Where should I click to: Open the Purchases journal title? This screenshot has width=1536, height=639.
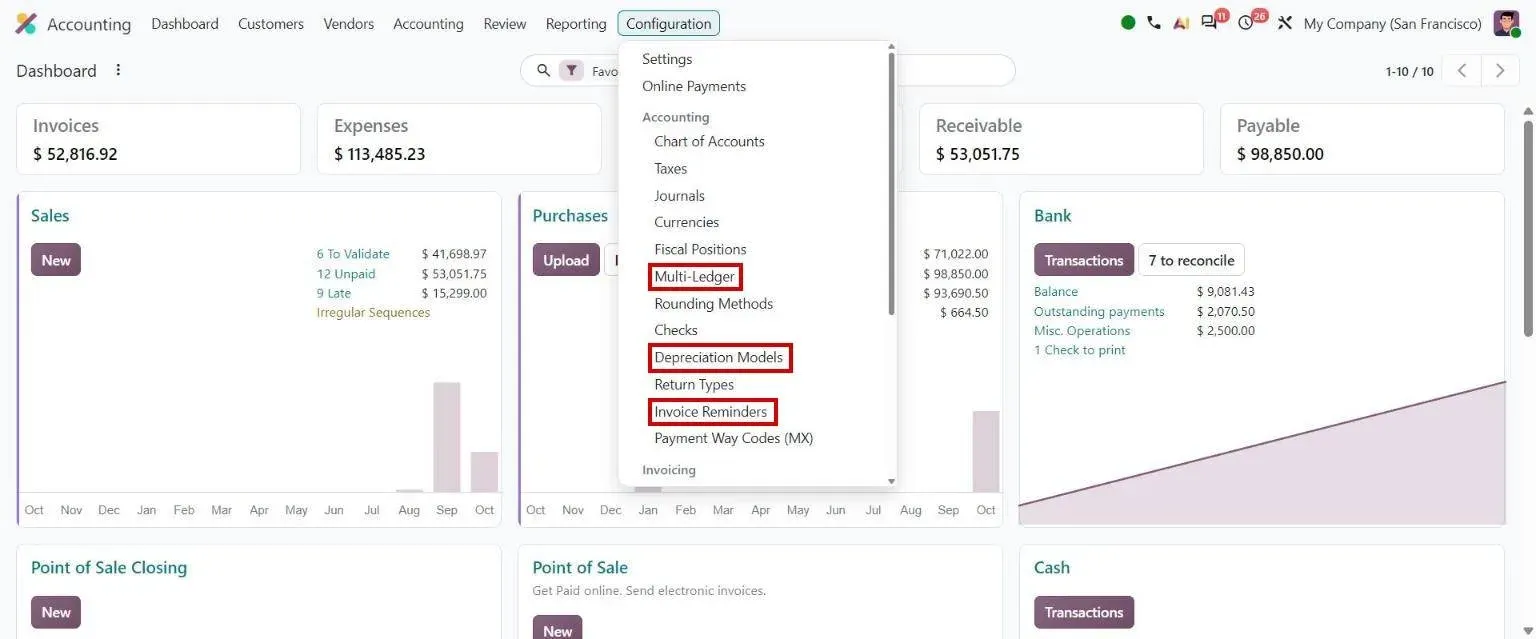570,216
